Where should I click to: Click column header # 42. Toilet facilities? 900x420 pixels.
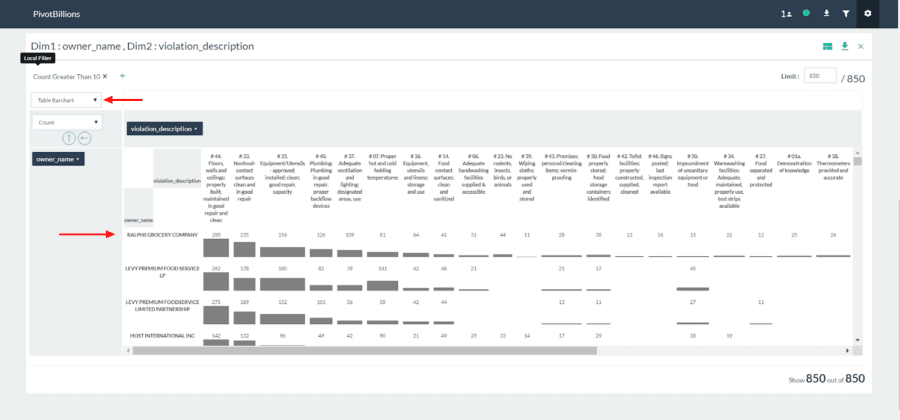click(630, 174)
